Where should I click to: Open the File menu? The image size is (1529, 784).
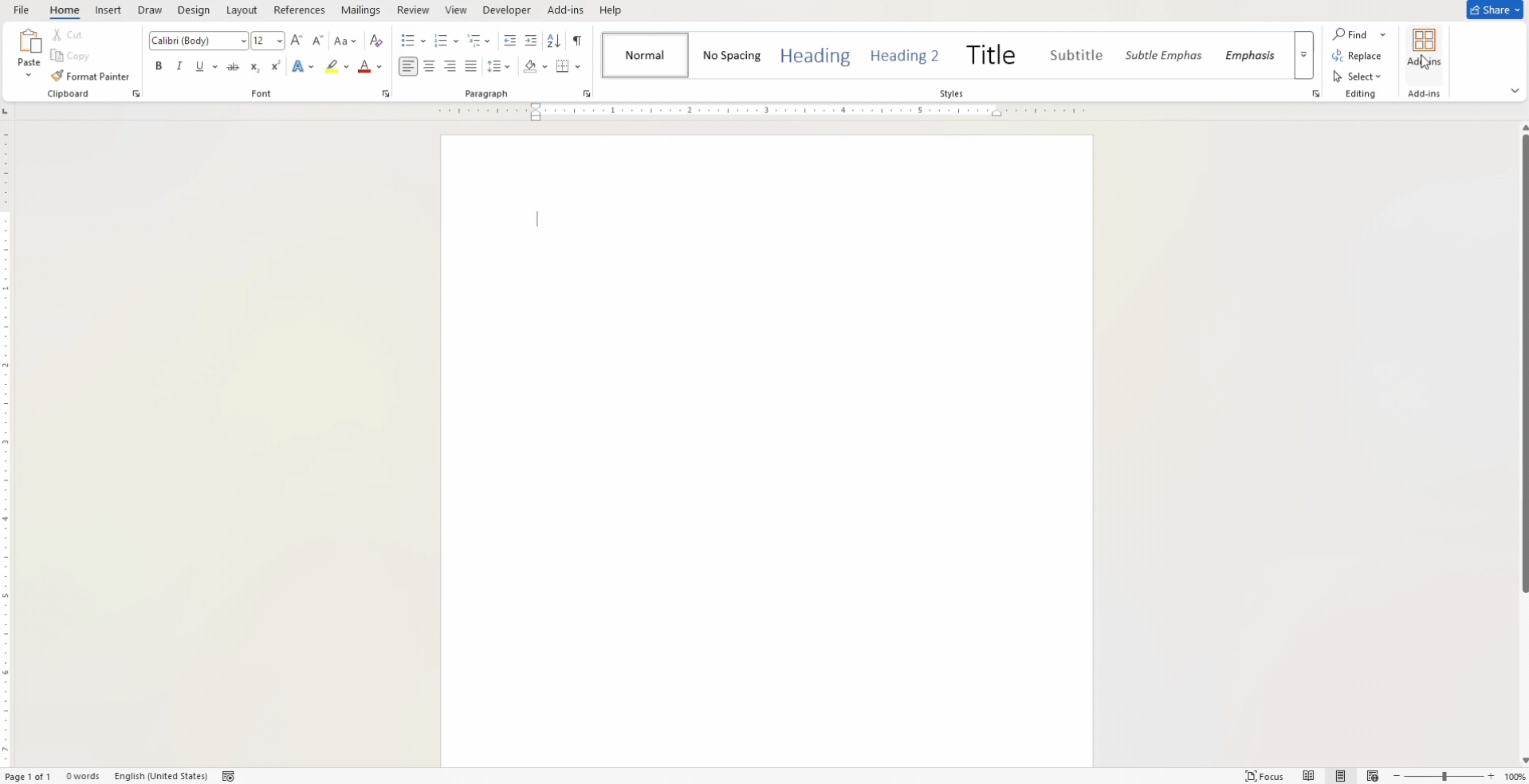click(x=22, y=10)
